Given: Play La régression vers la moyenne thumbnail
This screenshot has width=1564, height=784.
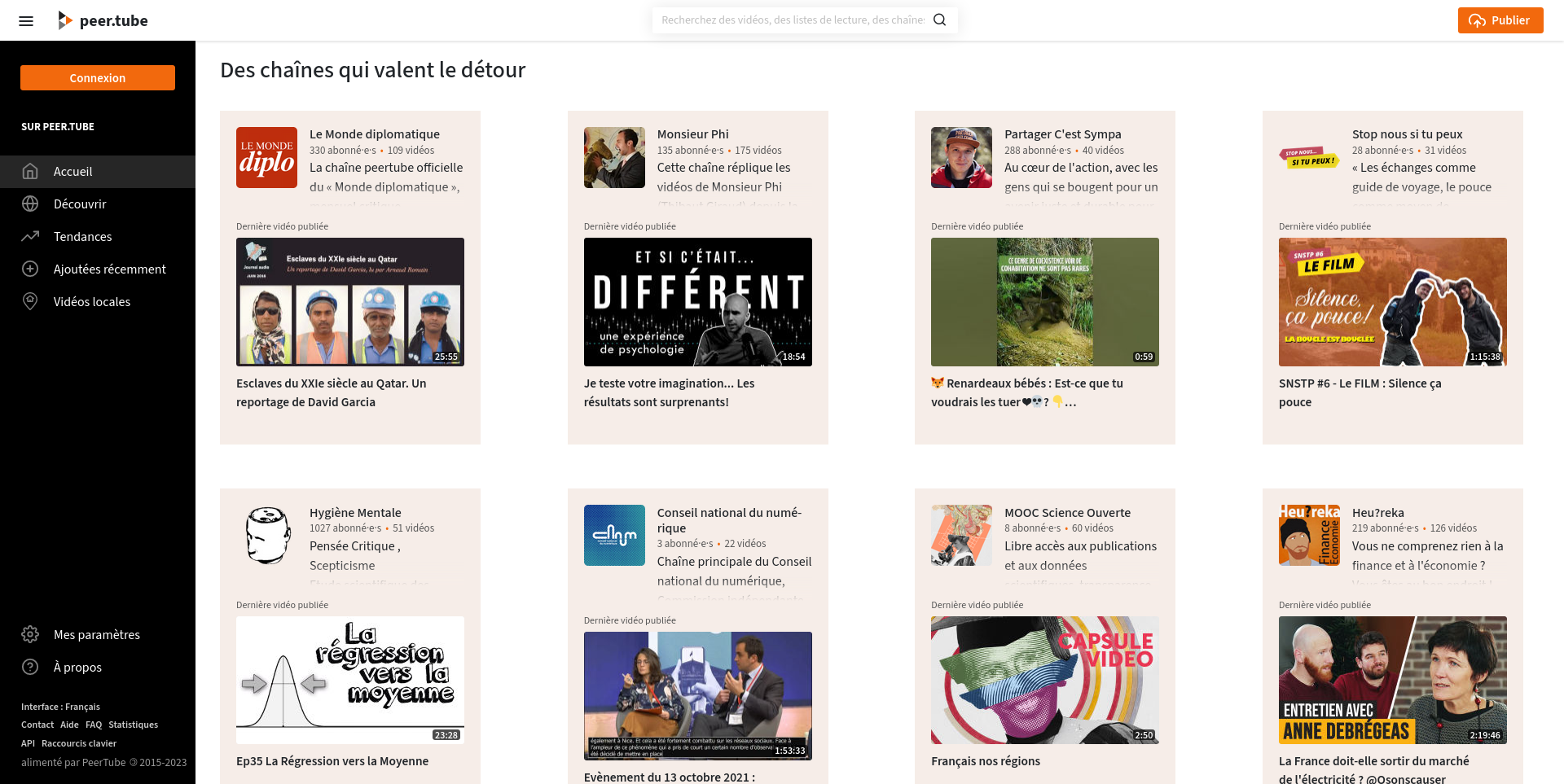Looking at the screenshot, I should [350, 680].
